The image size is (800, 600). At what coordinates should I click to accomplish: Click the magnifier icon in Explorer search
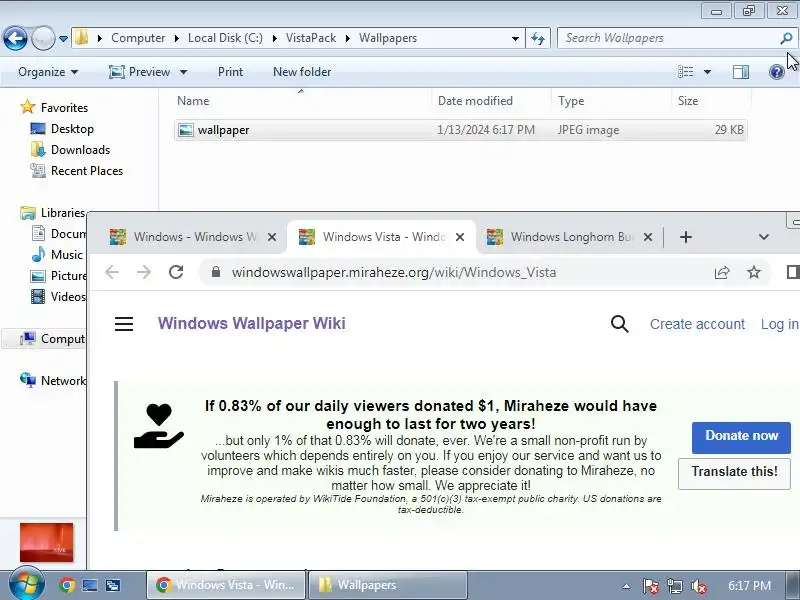786,38
